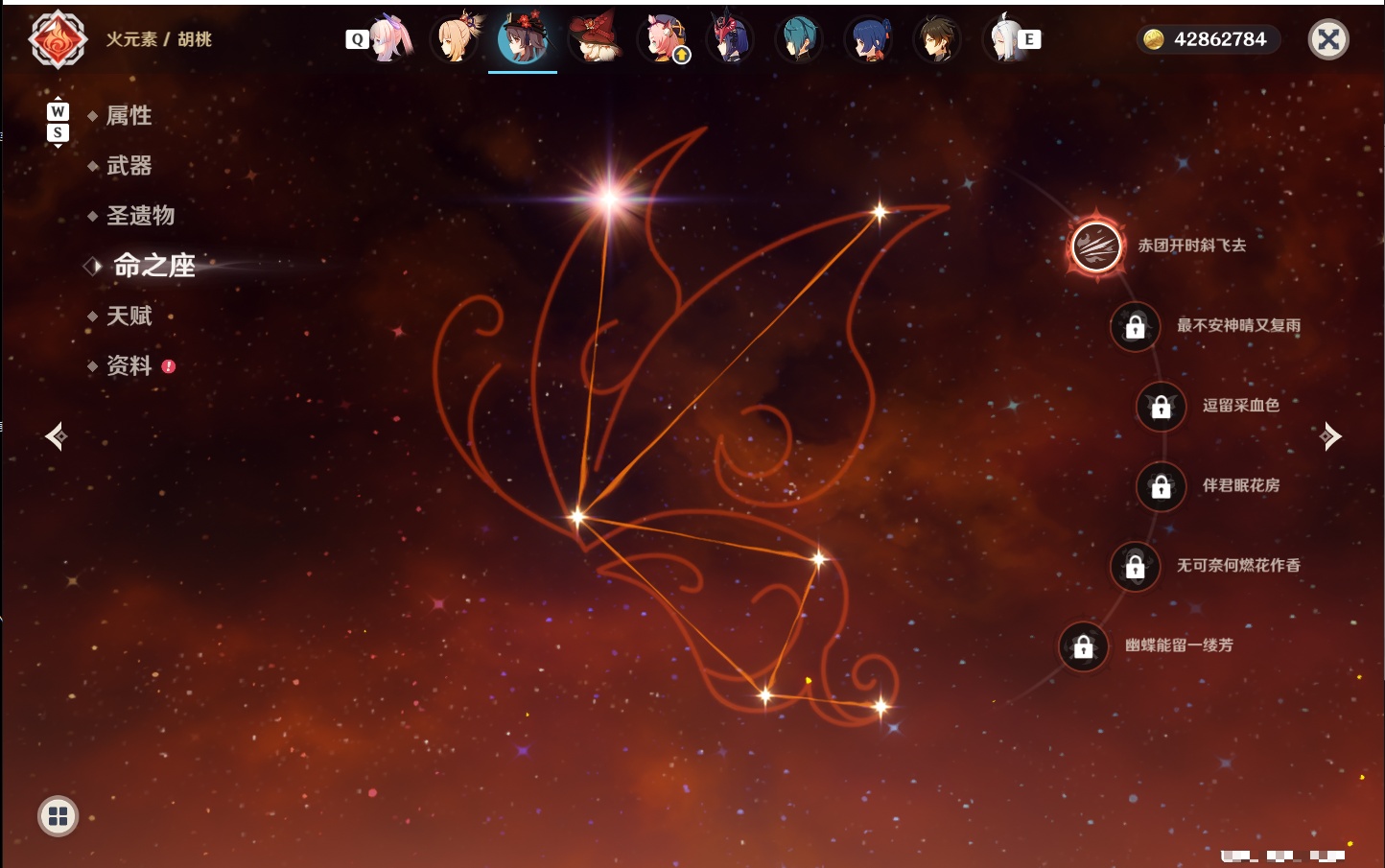Open the first constellation 赤团开时斜飞去 icon
Viewport: 1385px width, 868px height.
tap(1096, 246)
